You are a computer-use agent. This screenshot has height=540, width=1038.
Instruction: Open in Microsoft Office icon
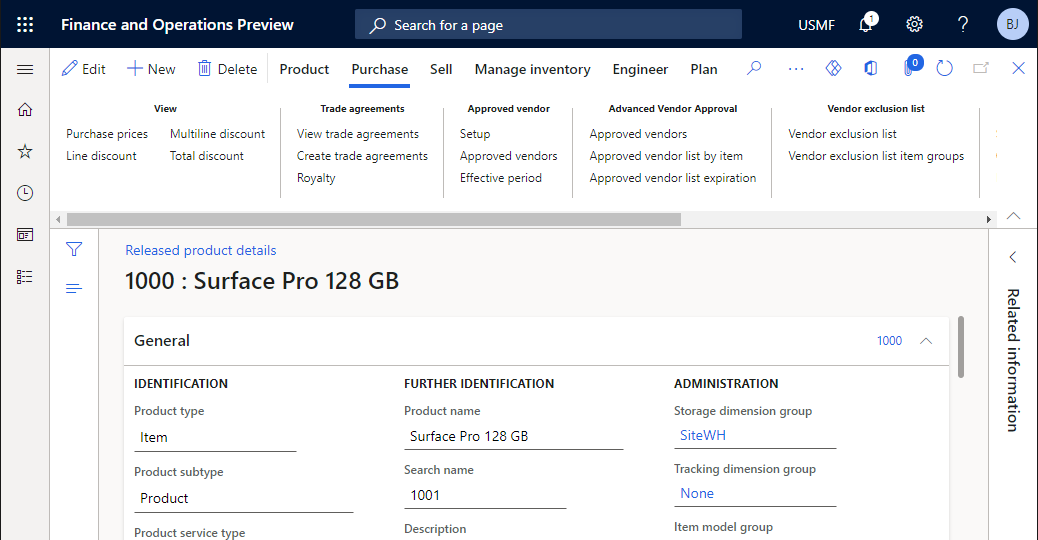point(871,68)
